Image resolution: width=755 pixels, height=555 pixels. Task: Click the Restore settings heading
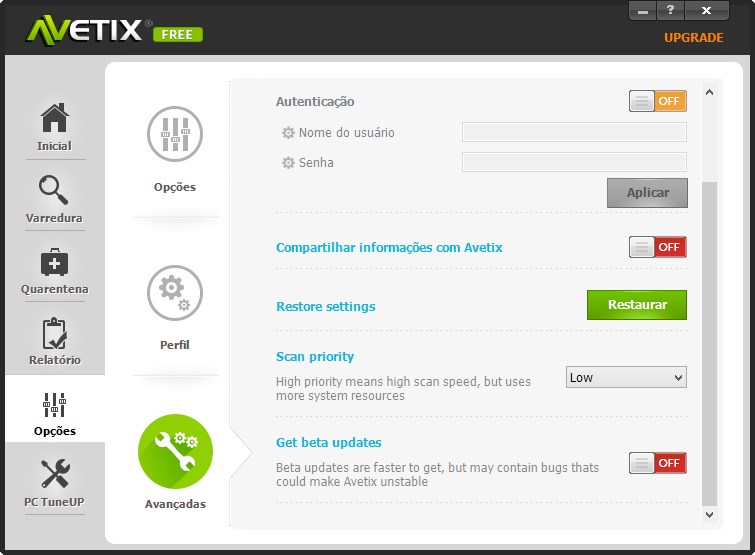326,307
